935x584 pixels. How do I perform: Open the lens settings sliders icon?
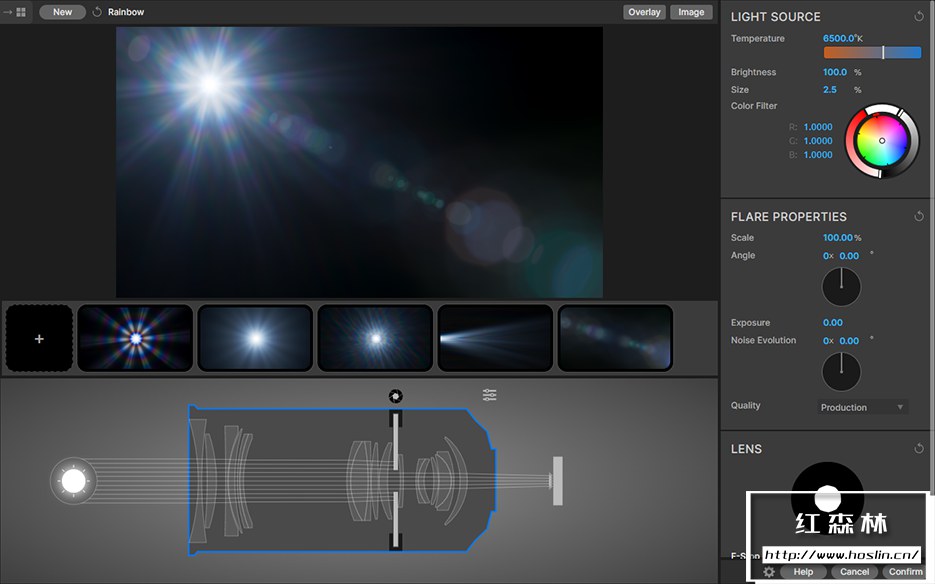[x=490, y=395]
